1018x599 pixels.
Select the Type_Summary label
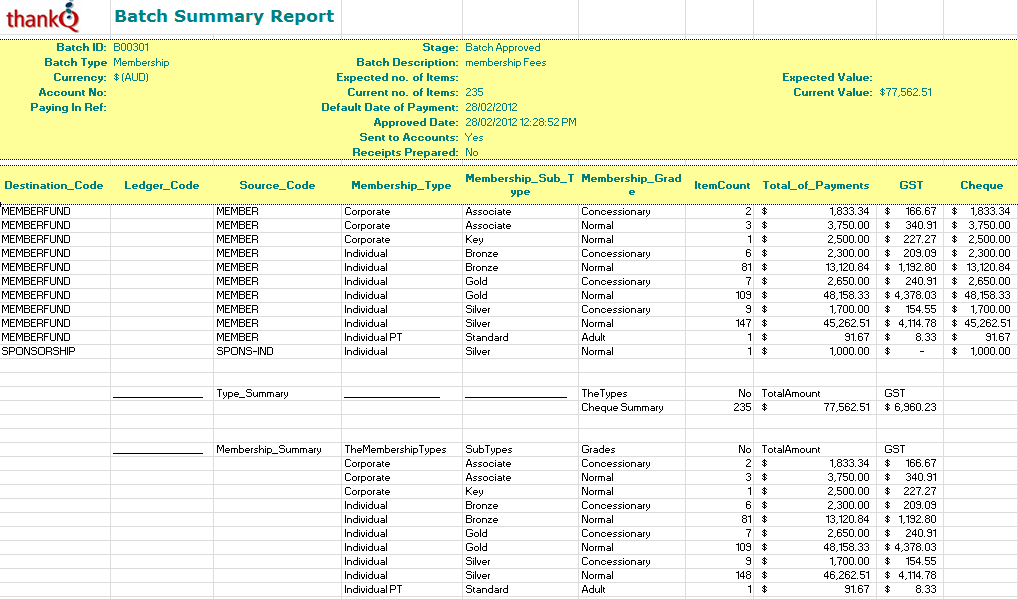click(x=253, y=393)
